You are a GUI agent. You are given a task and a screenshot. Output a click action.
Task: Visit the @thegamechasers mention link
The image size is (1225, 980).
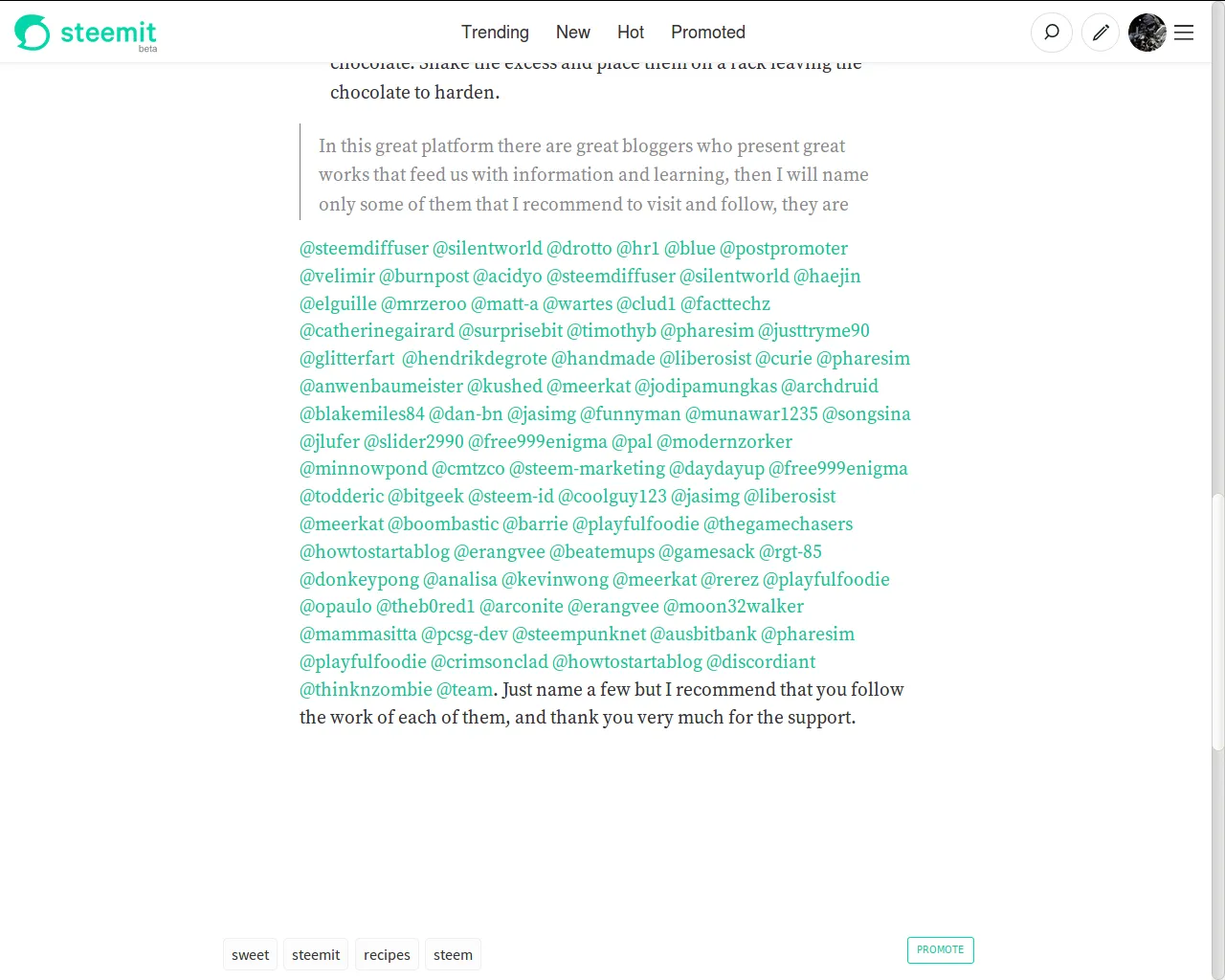(x=778, y=524)
